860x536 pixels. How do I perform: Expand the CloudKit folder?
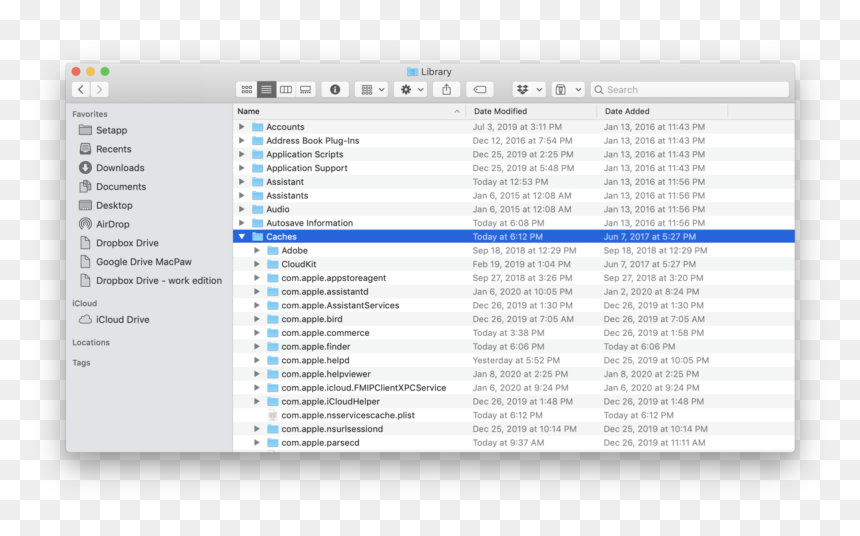[x=257, y=264]
